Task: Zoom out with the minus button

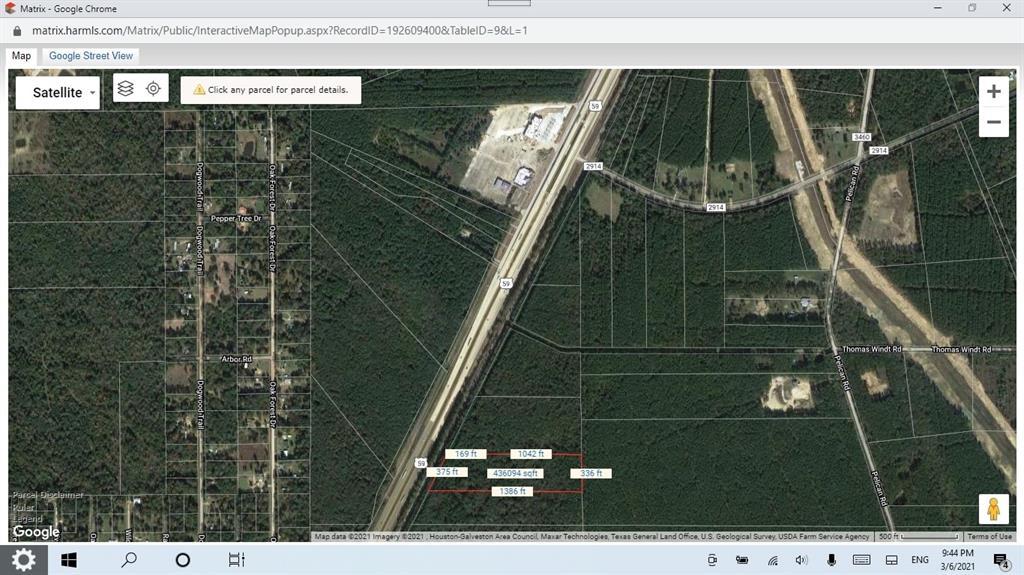Action: pyautogui.click(x=993, y=122)
